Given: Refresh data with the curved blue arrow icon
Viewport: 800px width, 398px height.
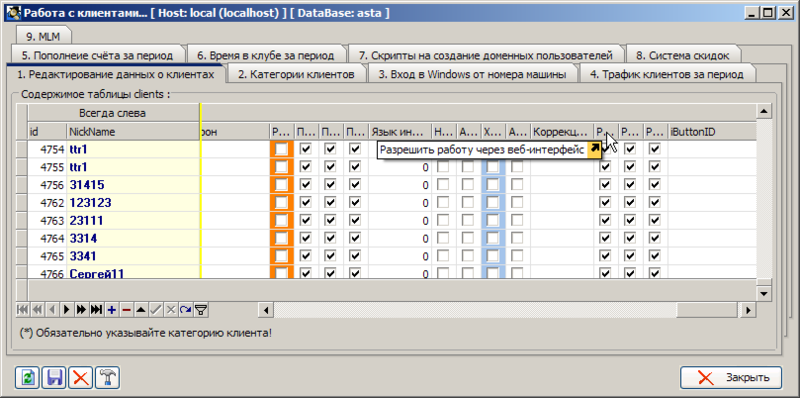Looking at the screenshot, I should 186,309.
